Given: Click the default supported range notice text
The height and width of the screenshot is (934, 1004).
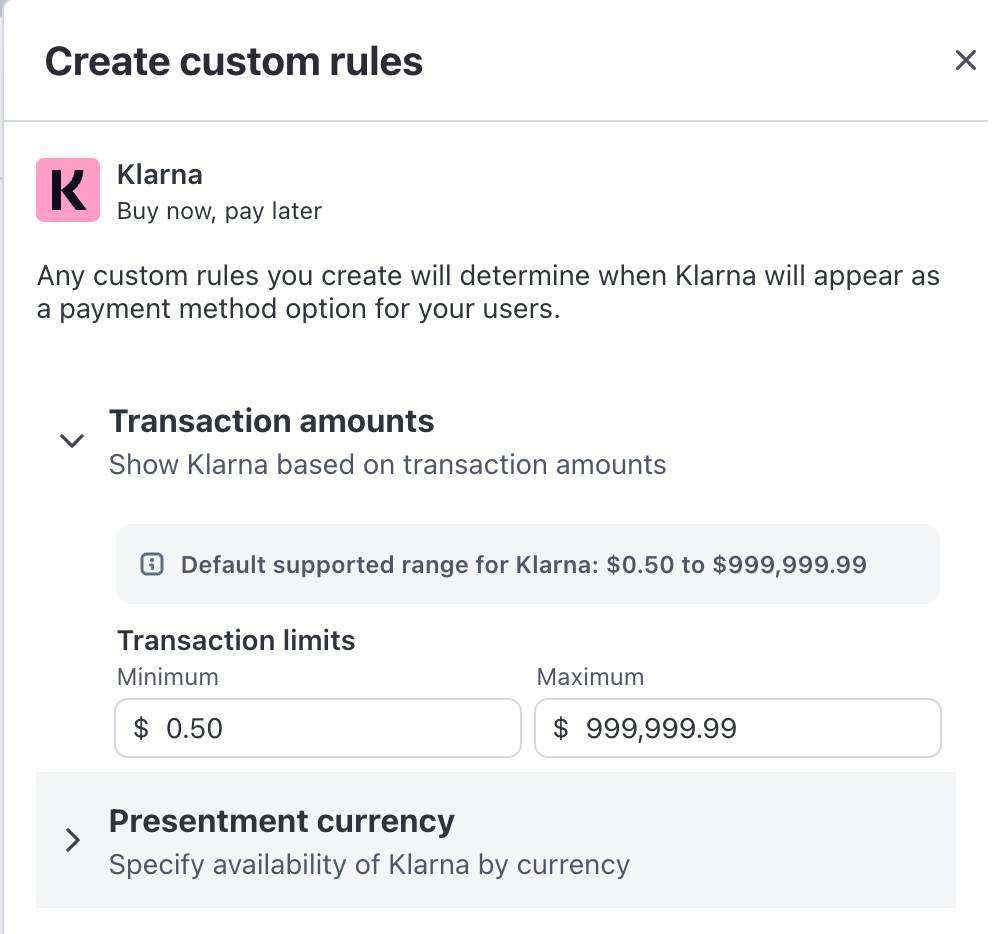Looking at the screenshot, I should 523,564.
